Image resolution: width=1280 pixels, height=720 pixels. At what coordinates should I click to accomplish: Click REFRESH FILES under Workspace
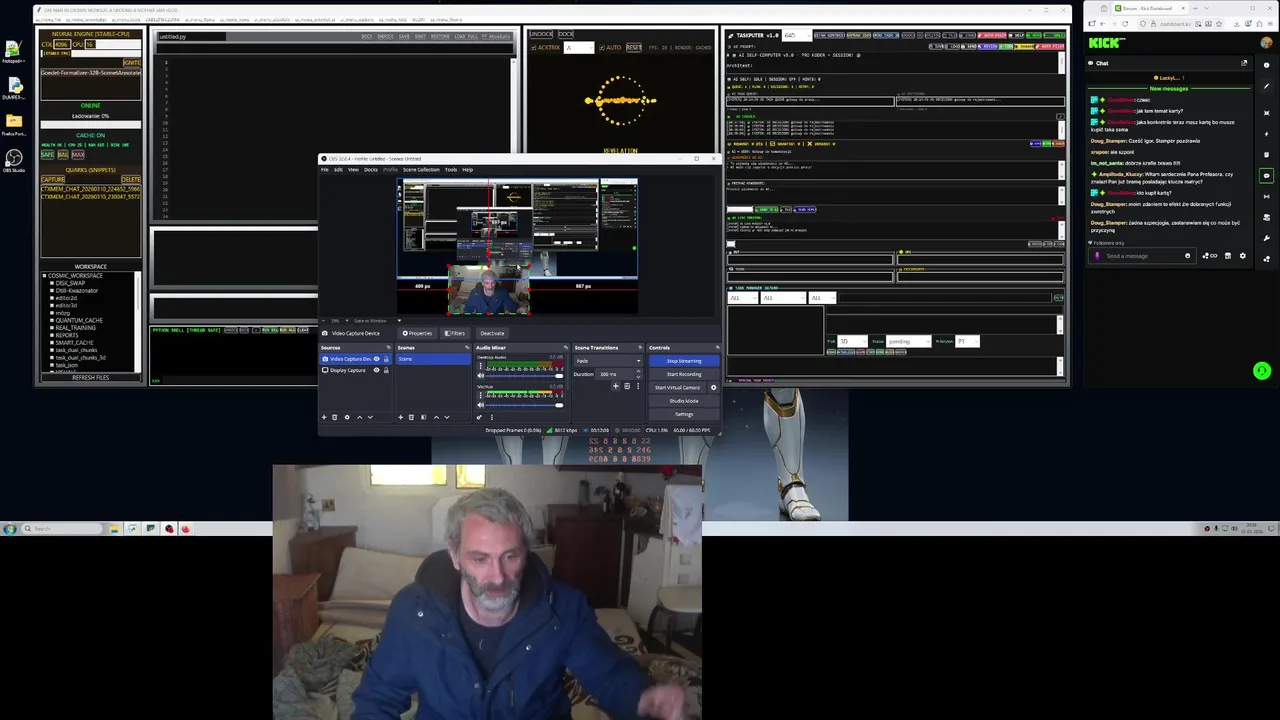(90, 377)
